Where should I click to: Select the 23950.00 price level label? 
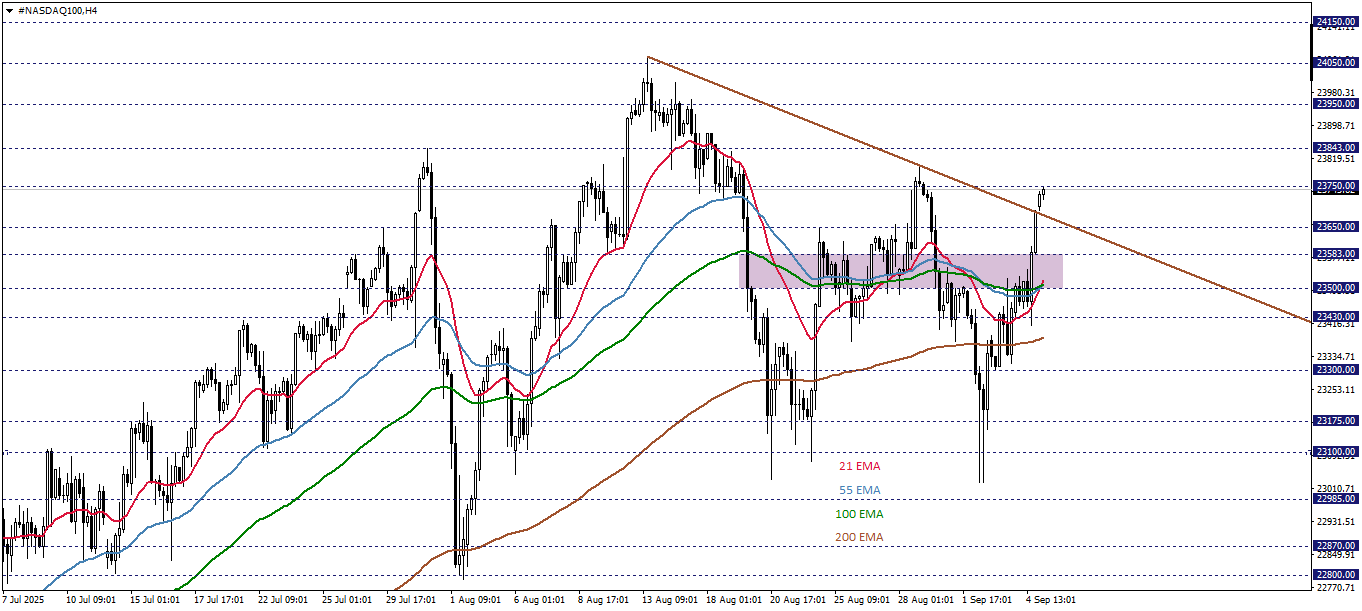click(x=1336, y=103)
